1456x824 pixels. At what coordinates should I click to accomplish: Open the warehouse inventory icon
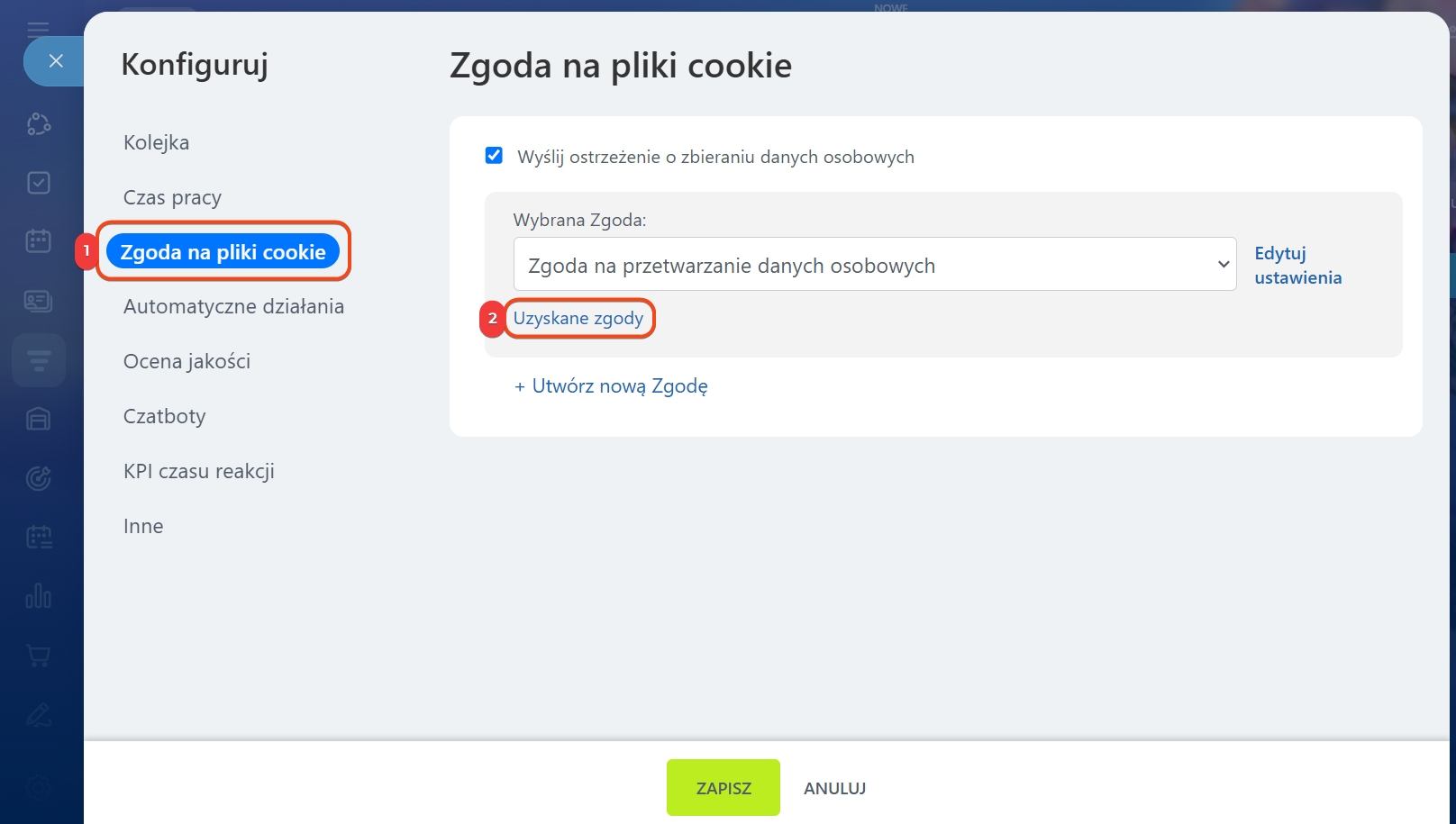click(x=38, y=419)
